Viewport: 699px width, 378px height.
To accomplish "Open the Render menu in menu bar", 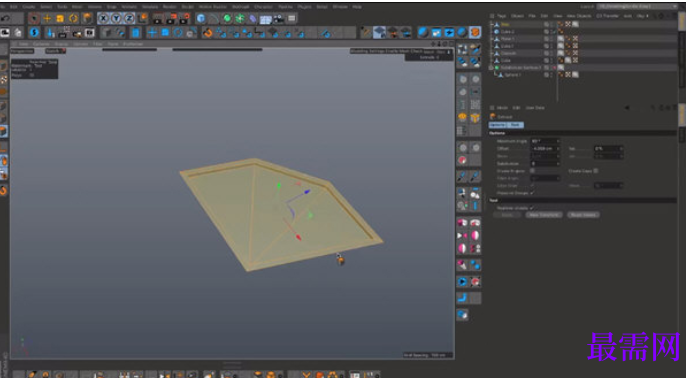I will [x=169, y=7].
